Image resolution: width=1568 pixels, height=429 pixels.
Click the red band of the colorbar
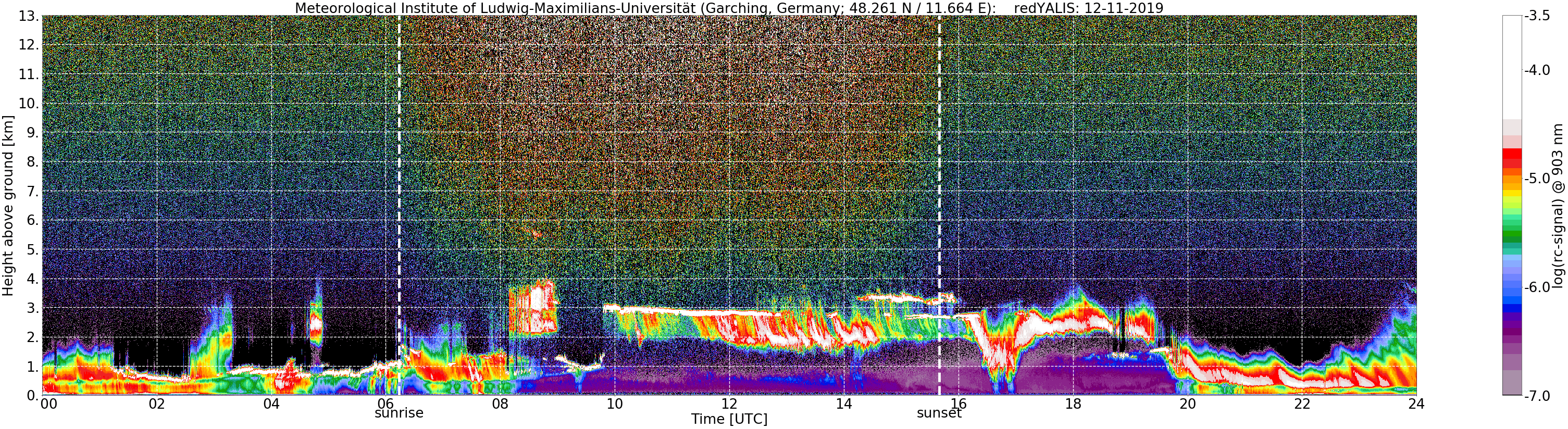pos(1512,158)
